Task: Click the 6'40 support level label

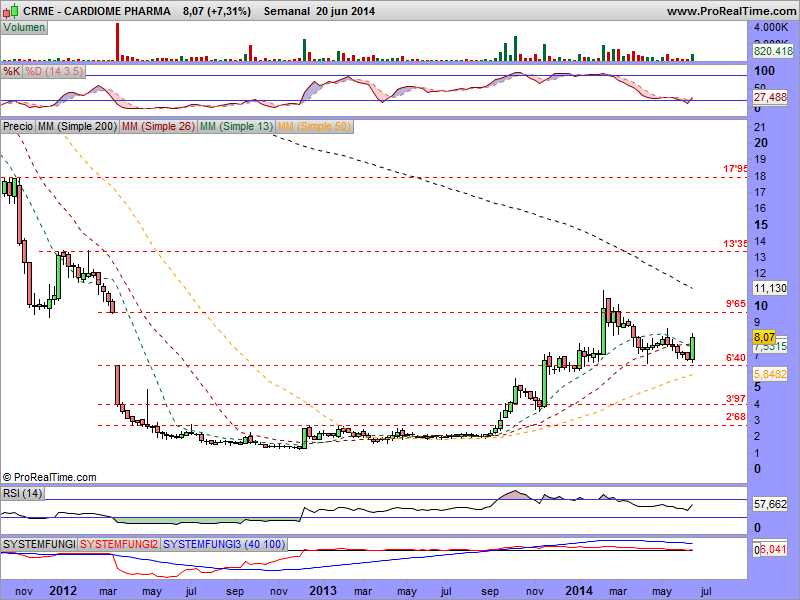Action: (736, 358)
